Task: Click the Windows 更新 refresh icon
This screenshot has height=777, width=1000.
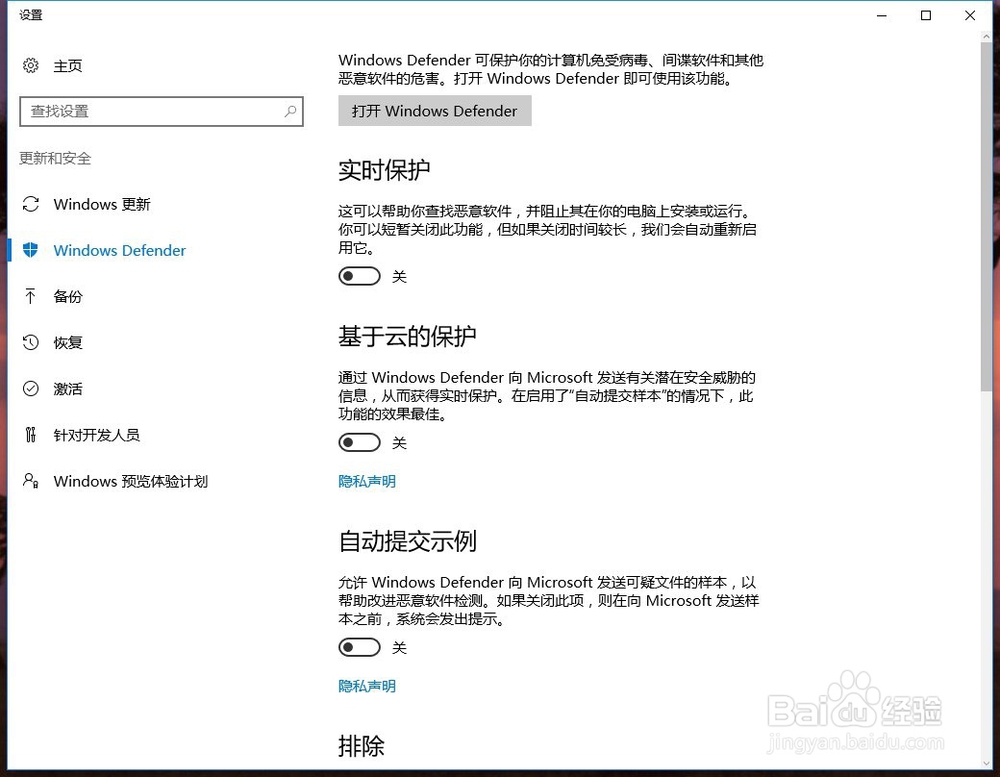Action: pos(31,204)
